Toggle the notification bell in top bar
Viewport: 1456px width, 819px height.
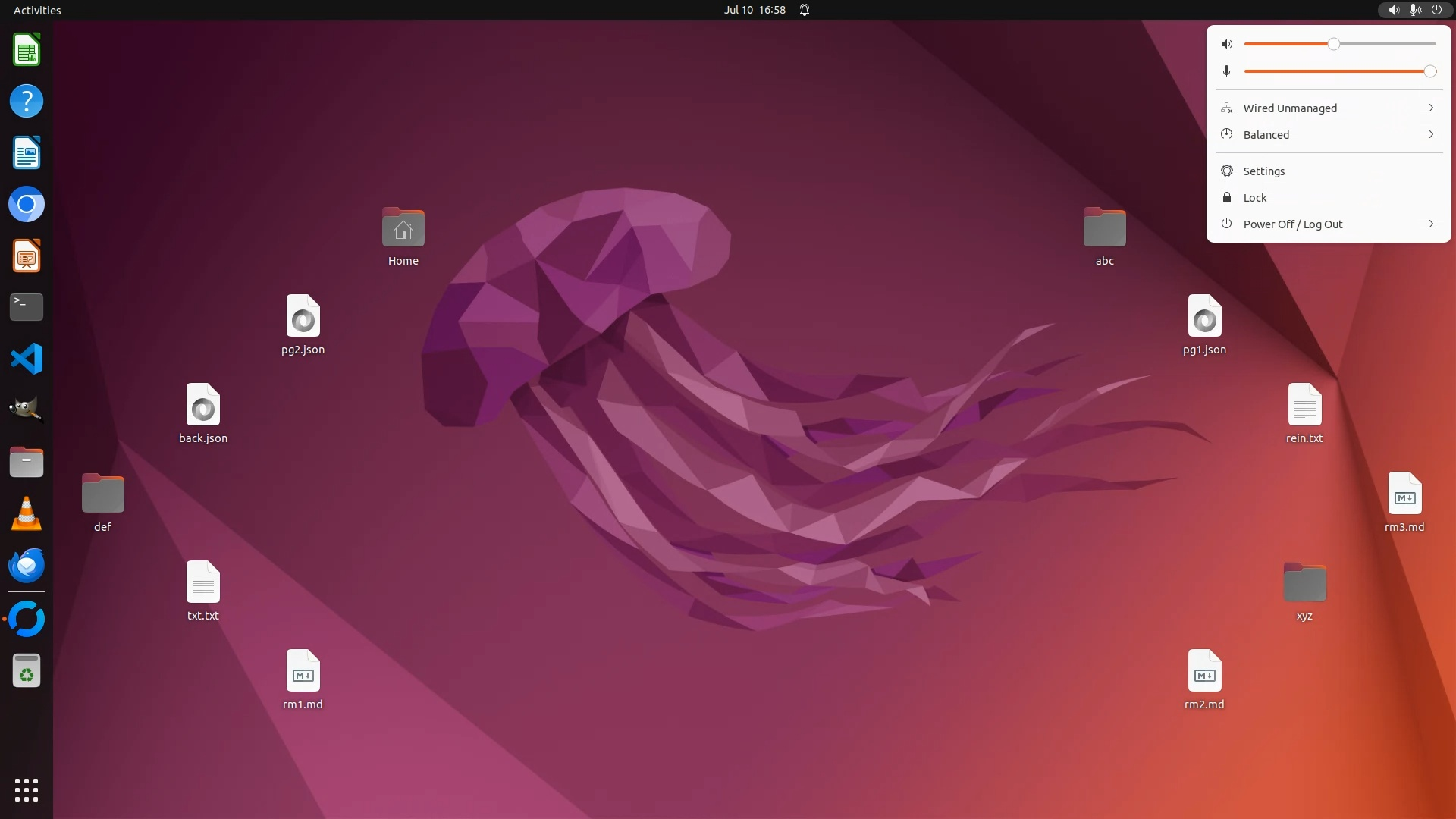[805, 10]
